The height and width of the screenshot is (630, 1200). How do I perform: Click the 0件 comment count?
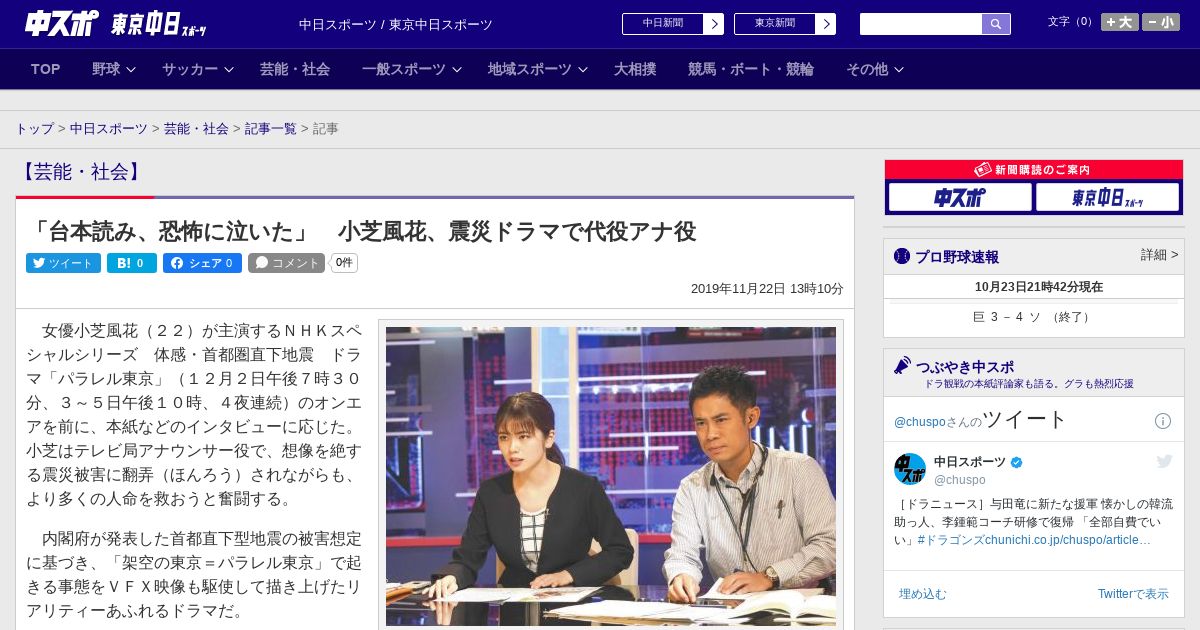coord(344,263)
